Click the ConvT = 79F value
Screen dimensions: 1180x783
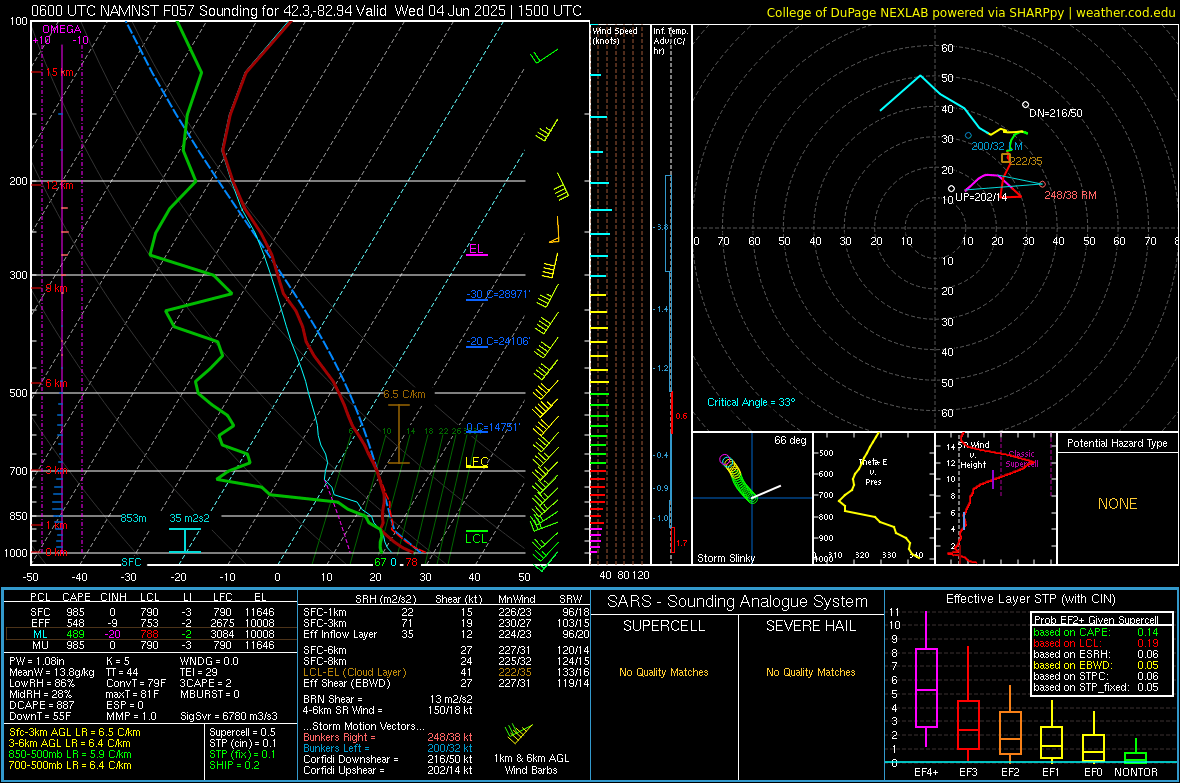coord(136,684)
